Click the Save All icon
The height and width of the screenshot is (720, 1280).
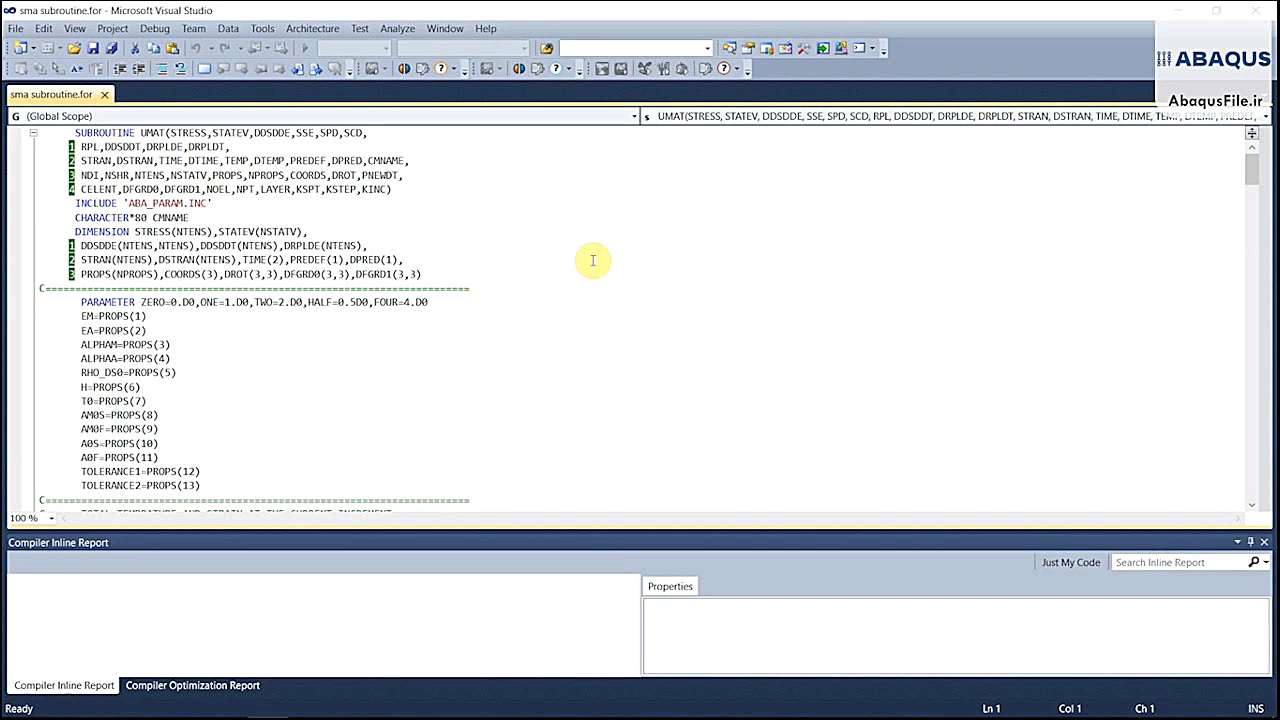pyautogui.click(x=111, y=48)
